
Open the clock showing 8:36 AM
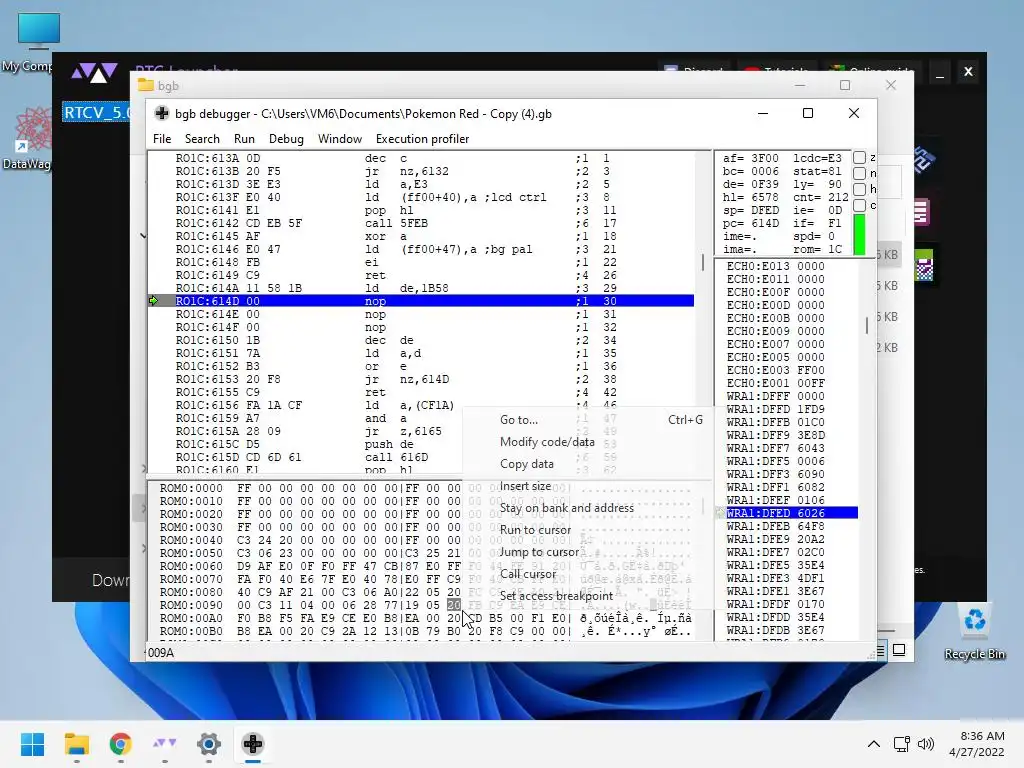(x=976, y=744)
